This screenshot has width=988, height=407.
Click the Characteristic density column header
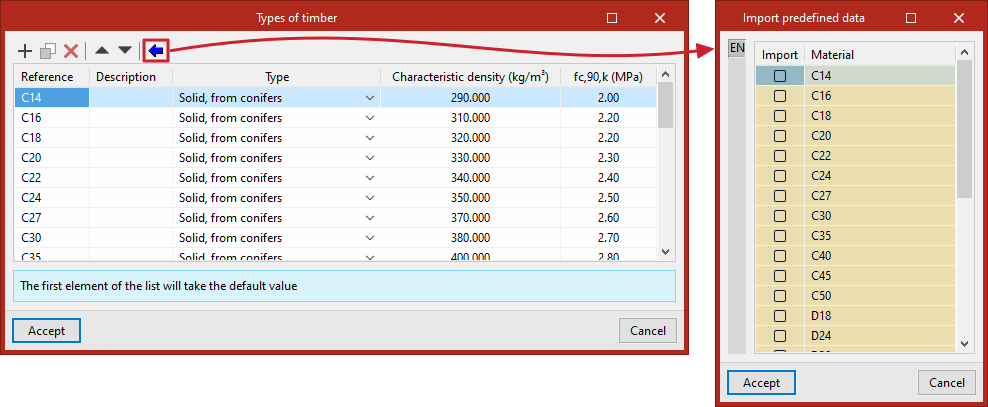[470, 77]
